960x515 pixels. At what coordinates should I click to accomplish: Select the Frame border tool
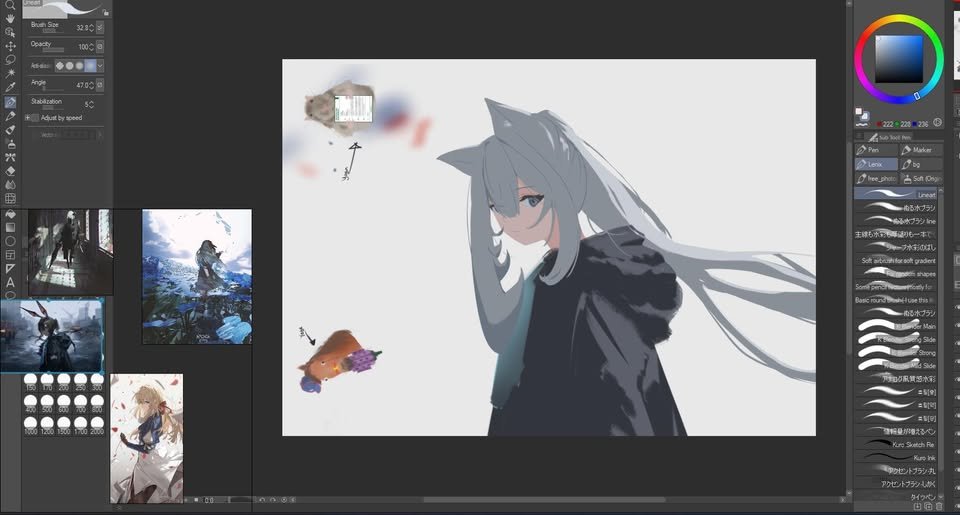pos(10,255)
